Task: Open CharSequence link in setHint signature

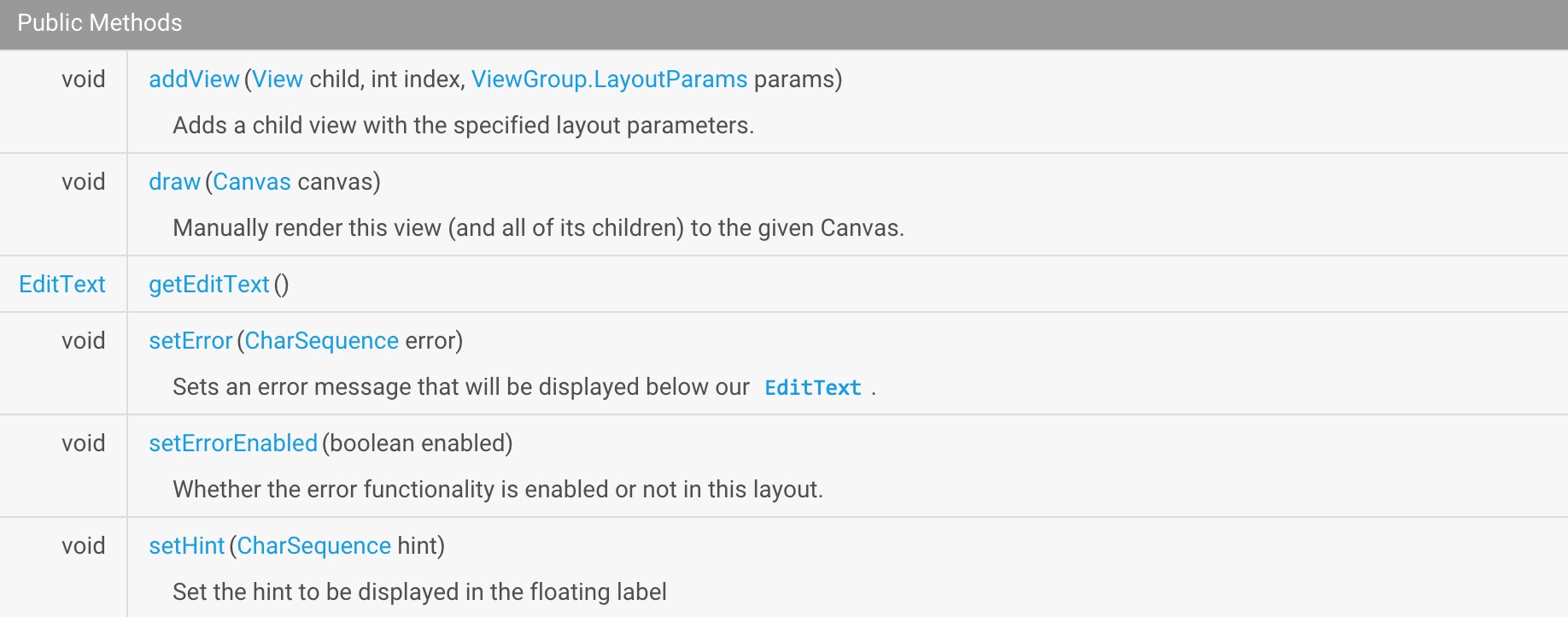Action: pos(313,546)
